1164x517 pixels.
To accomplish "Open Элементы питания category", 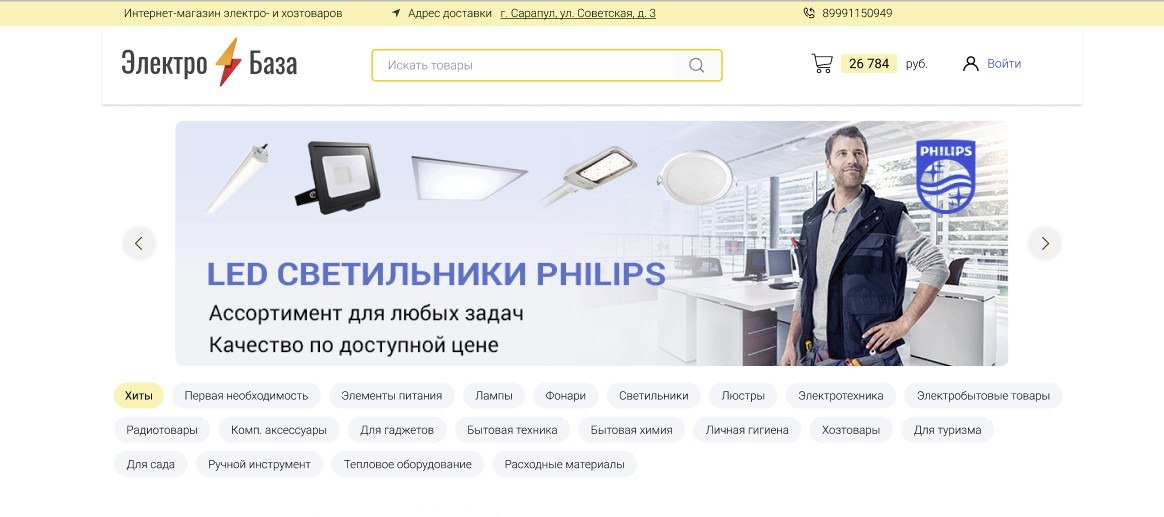I will [x=391, y=396].
